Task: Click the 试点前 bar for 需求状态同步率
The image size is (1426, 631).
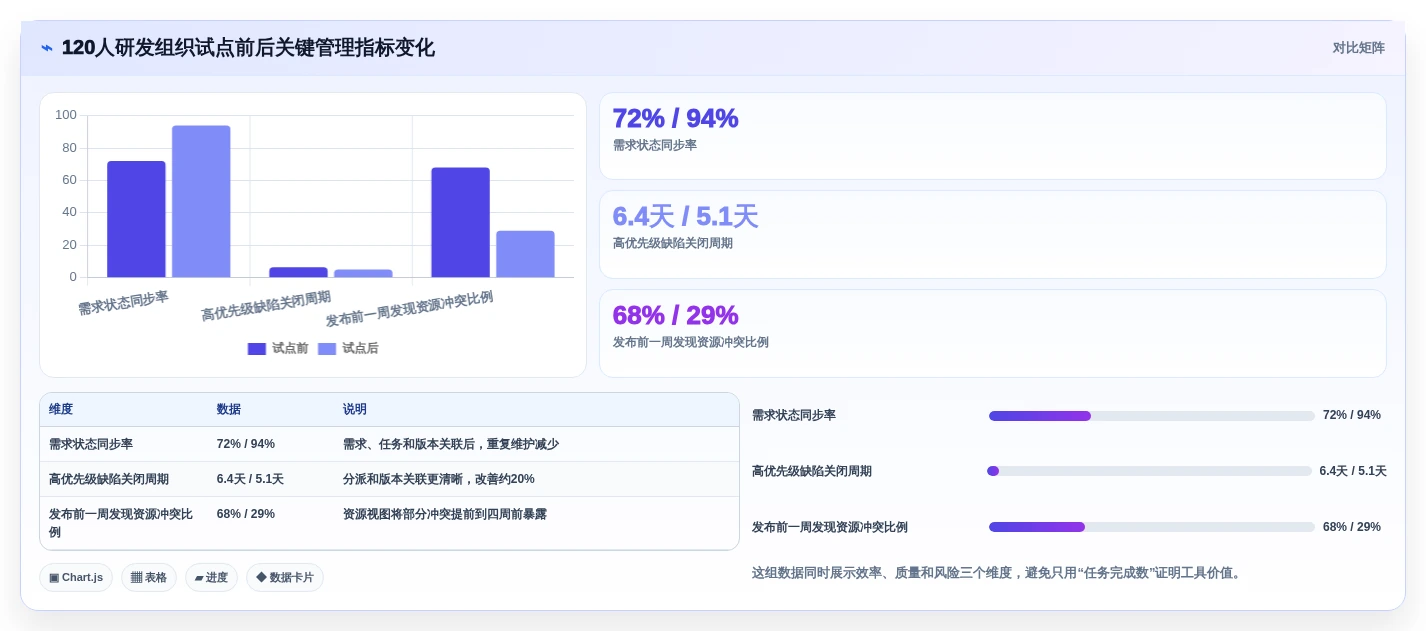Action: (136, 219)
